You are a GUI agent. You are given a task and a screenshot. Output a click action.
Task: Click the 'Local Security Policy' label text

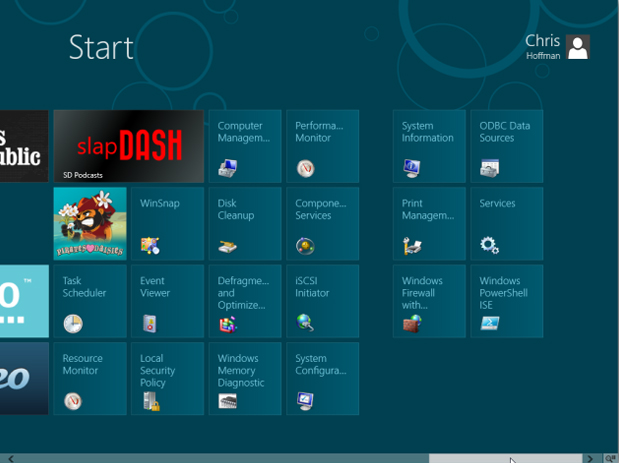[158, 370]
